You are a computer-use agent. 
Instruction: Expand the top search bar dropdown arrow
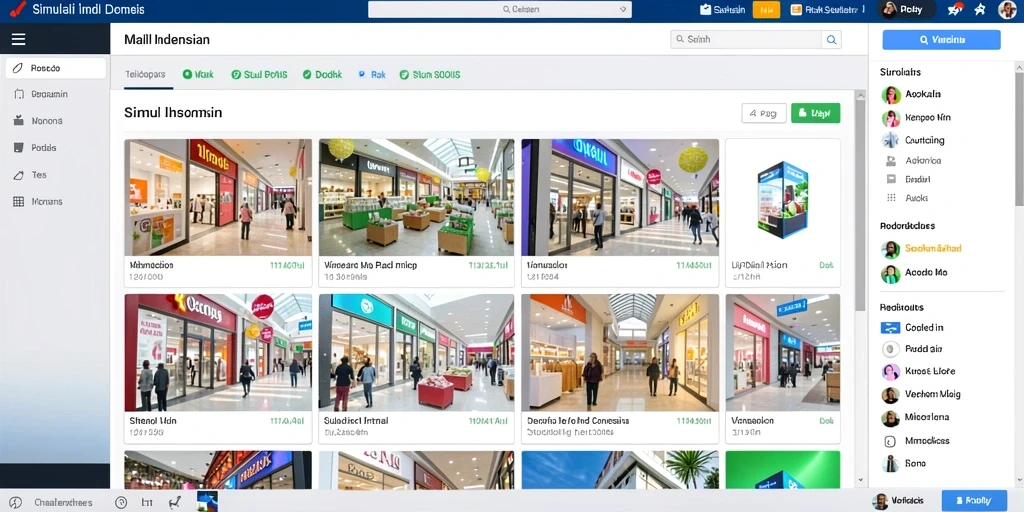tap(622, 9)
